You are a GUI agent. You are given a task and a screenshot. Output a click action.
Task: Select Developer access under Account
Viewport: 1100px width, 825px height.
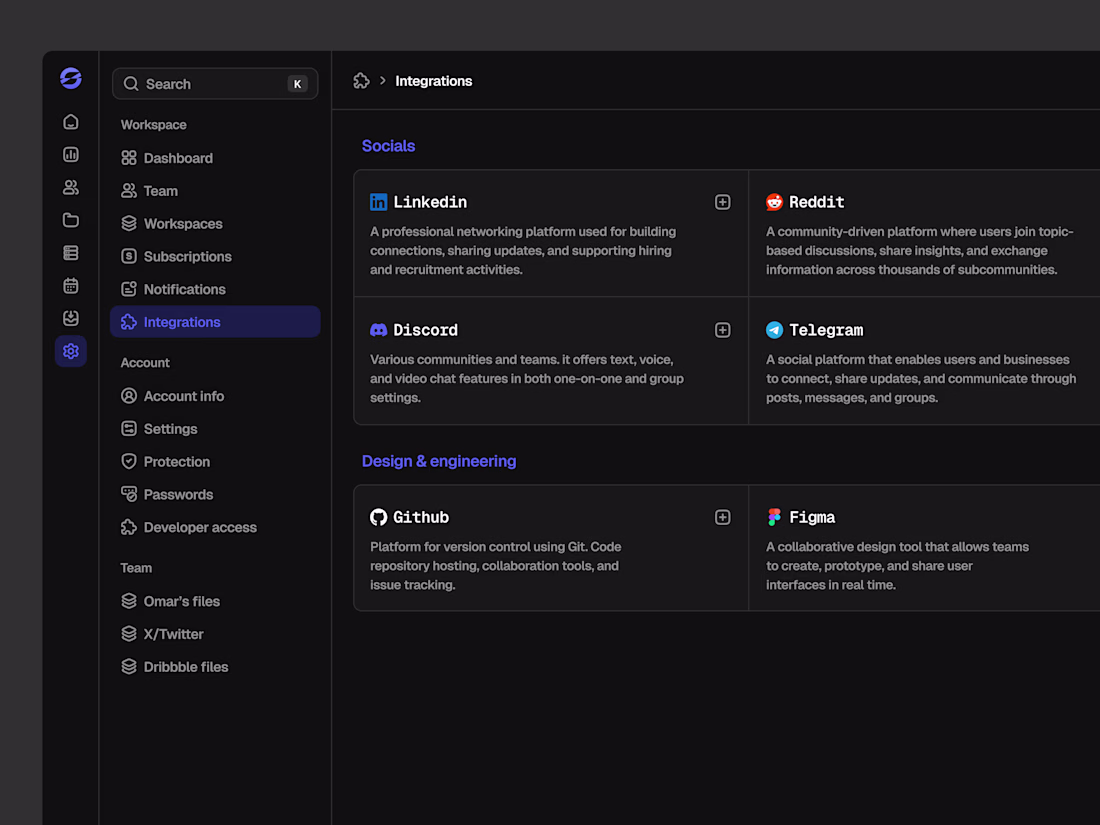point(200,527)
